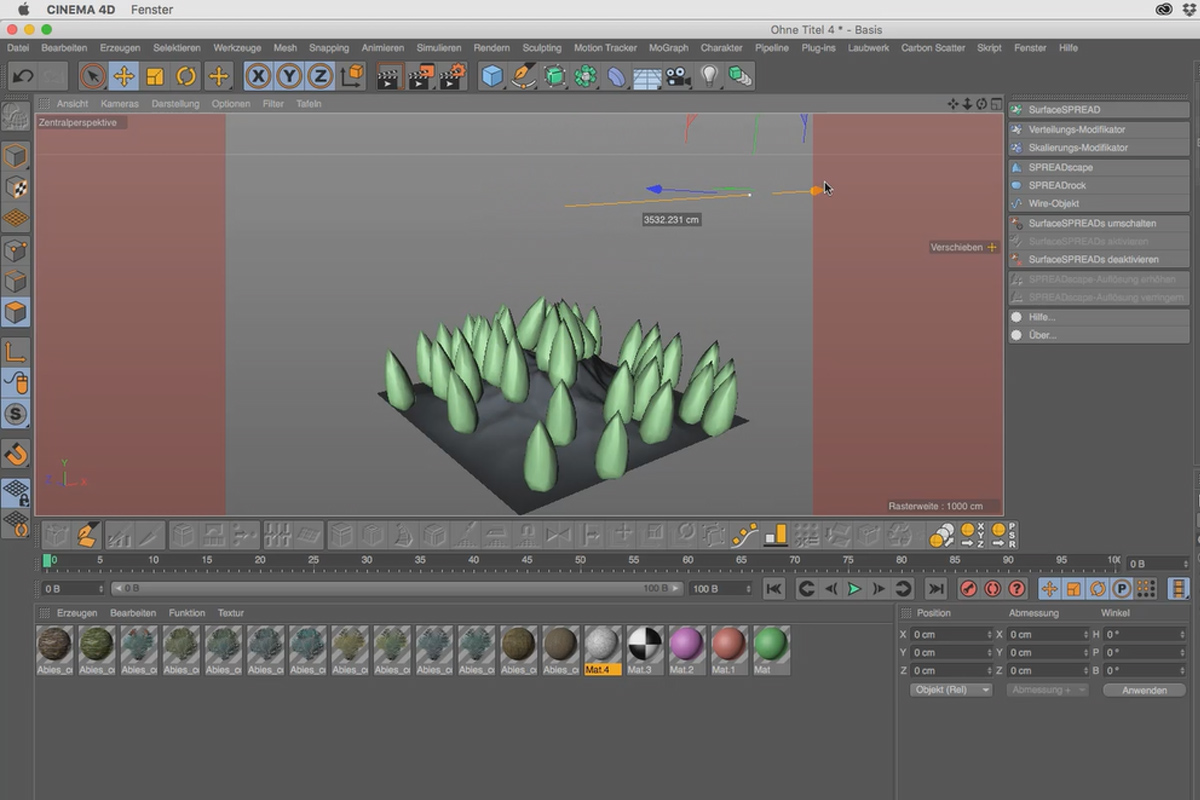Image resolution: width=1200 pixels, height=800 pixels.
Task: Click SurfaceSPREADs deaktivieren
Action: point(1098,260)
